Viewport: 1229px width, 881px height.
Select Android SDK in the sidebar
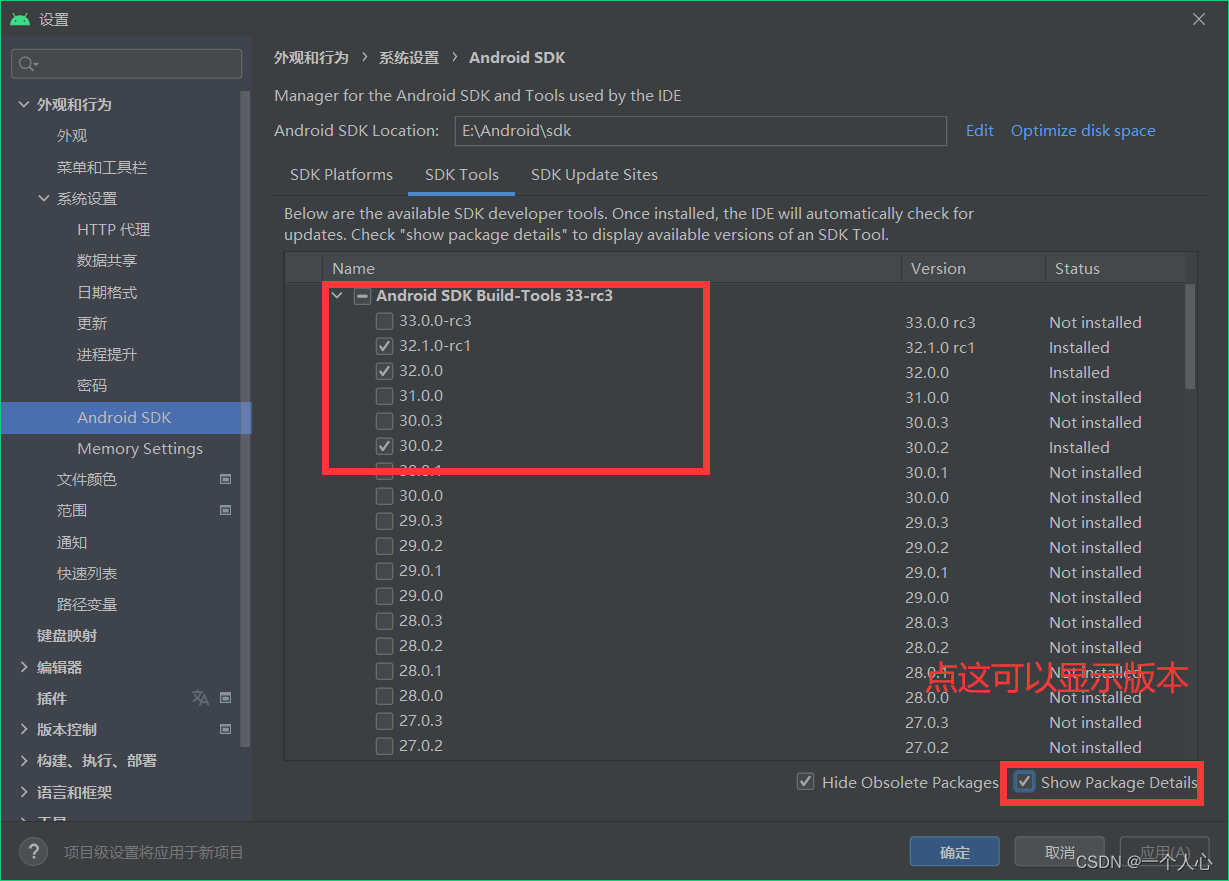pyautogui.click(x=124, y=417)
